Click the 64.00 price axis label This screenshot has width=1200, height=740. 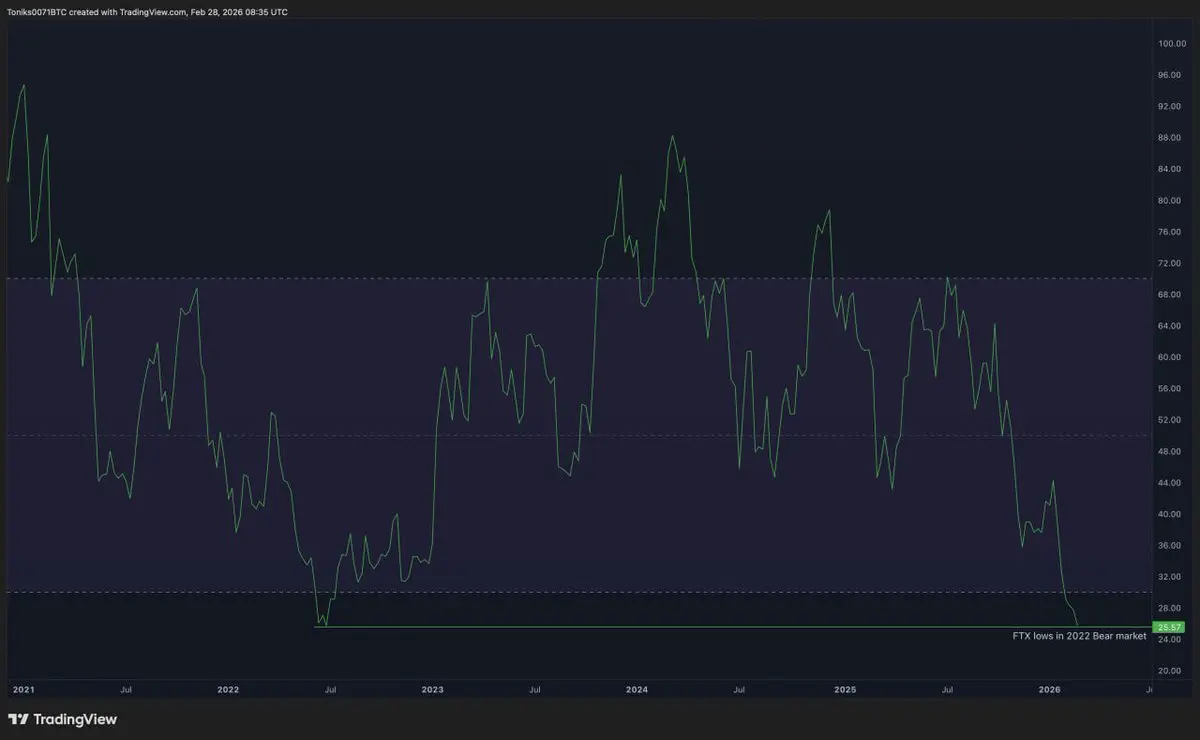click(1170, 325)
